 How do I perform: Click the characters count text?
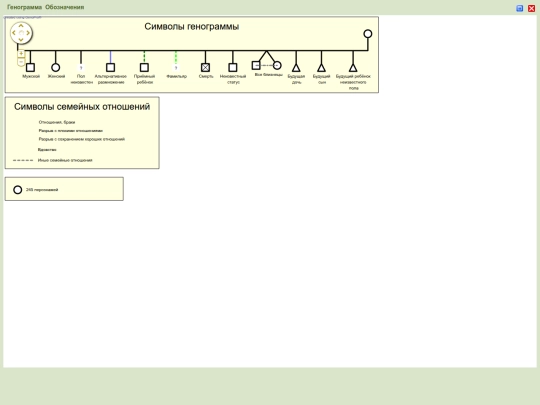pyautogui.click(x=42, y=190)
